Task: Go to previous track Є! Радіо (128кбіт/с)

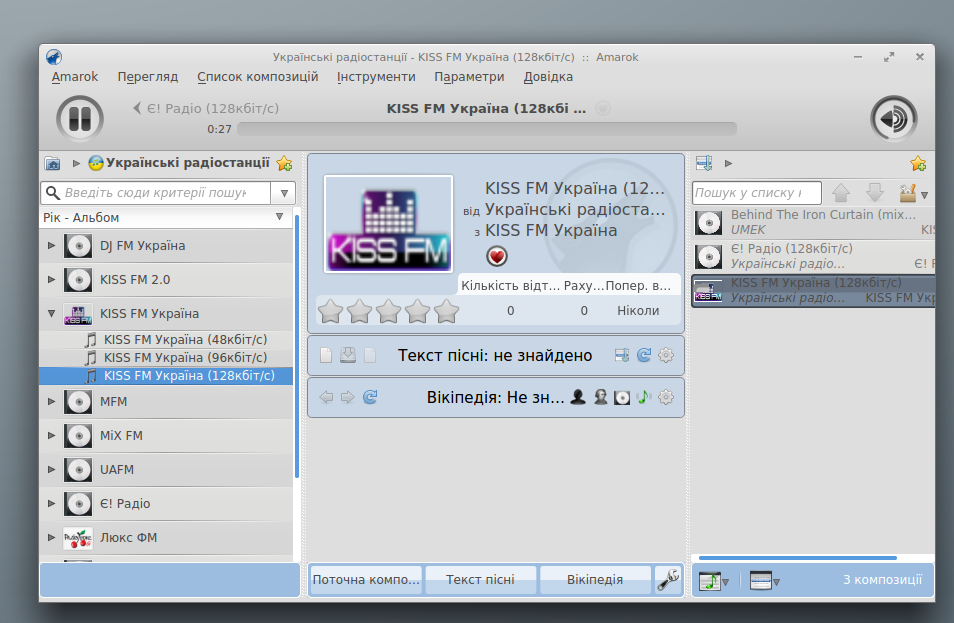Action: tap(206, 108)
